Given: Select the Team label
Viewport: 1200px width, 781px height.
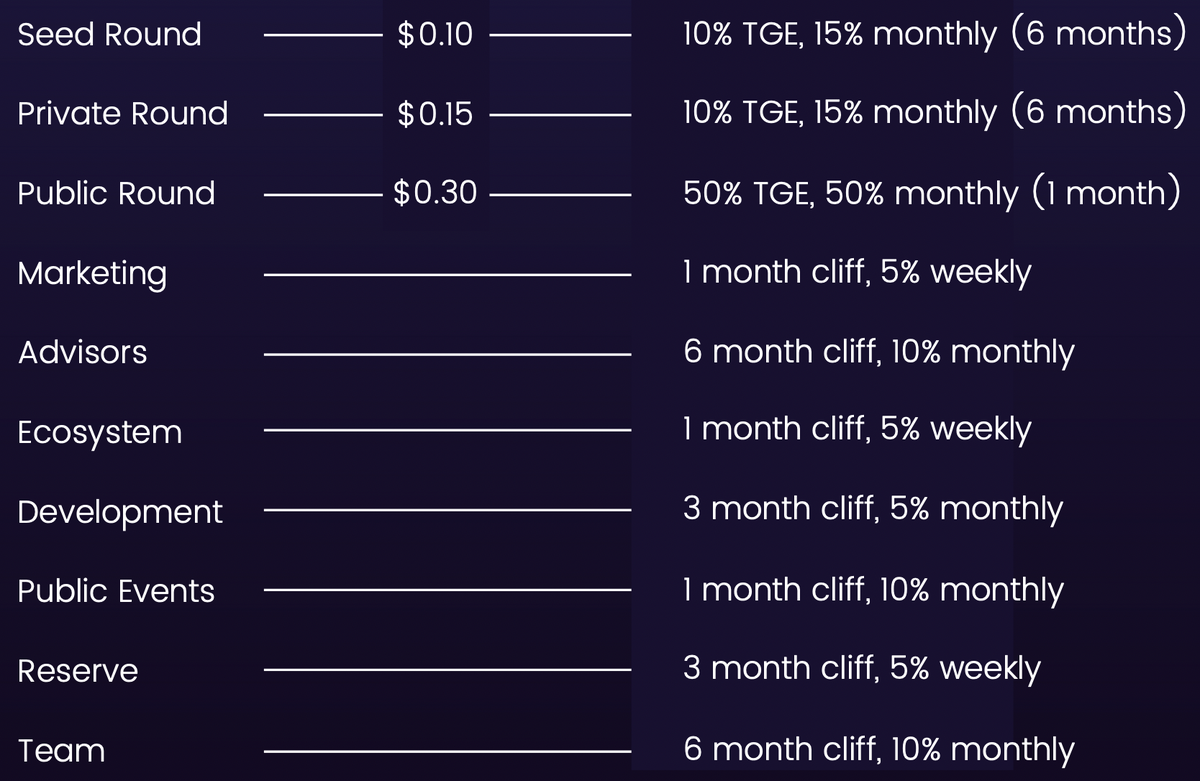Looking at the screenshot, I should (61, 750).
